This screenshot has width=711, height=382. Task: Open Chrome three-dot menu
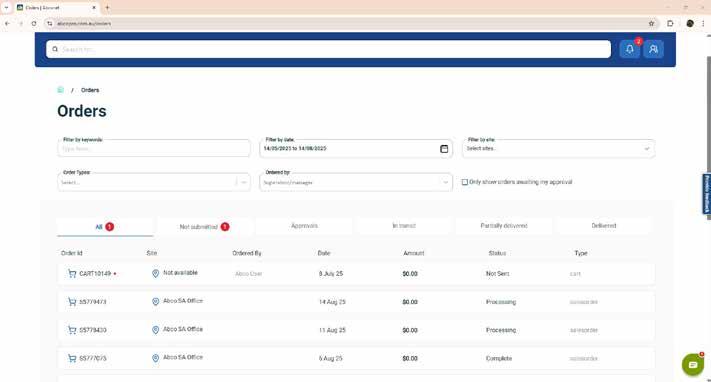pyautogui.click(x=704, y=23)
